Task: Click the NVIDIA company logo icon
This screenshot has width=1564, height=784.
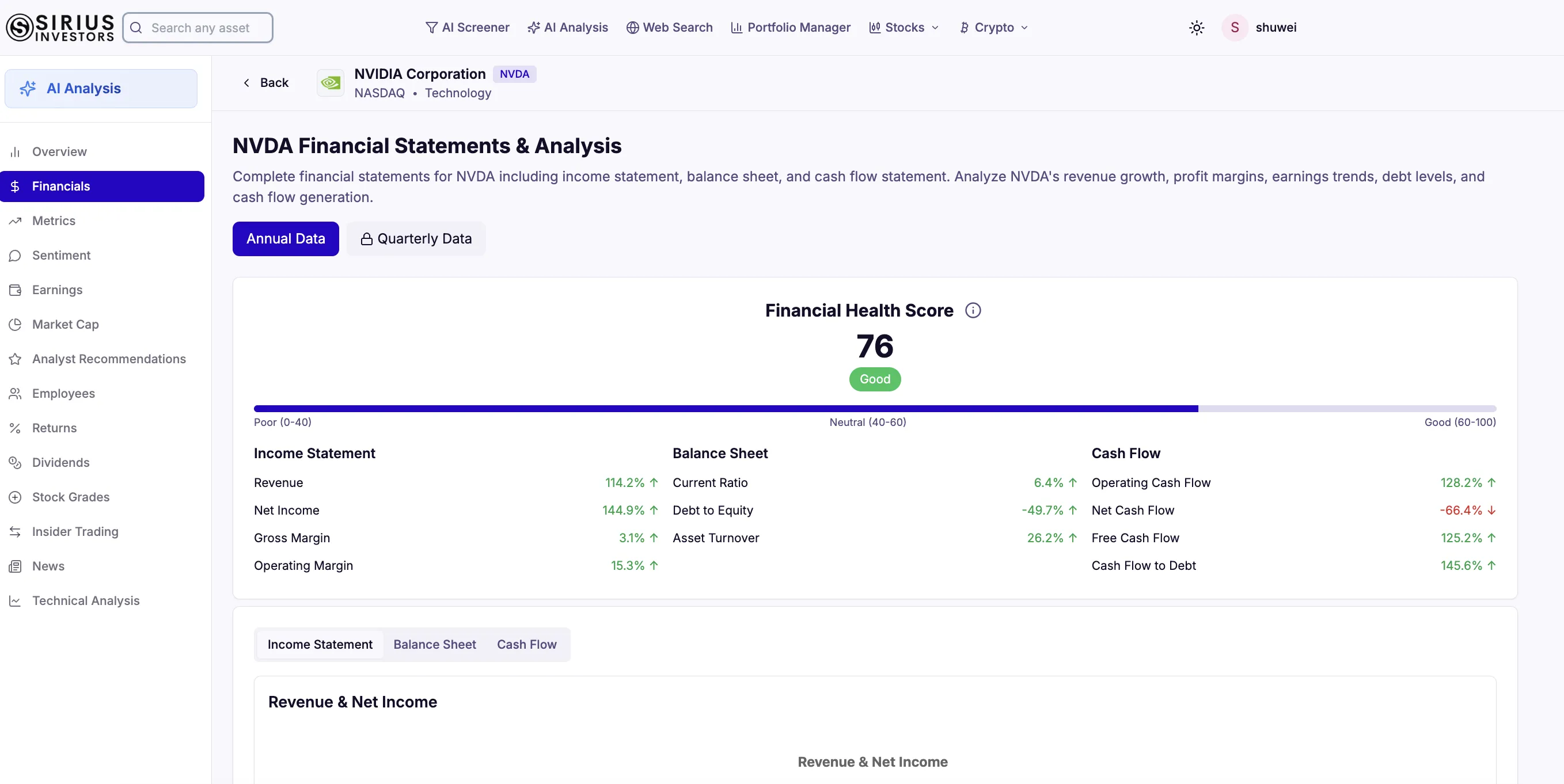Action: tap(331, 82)
